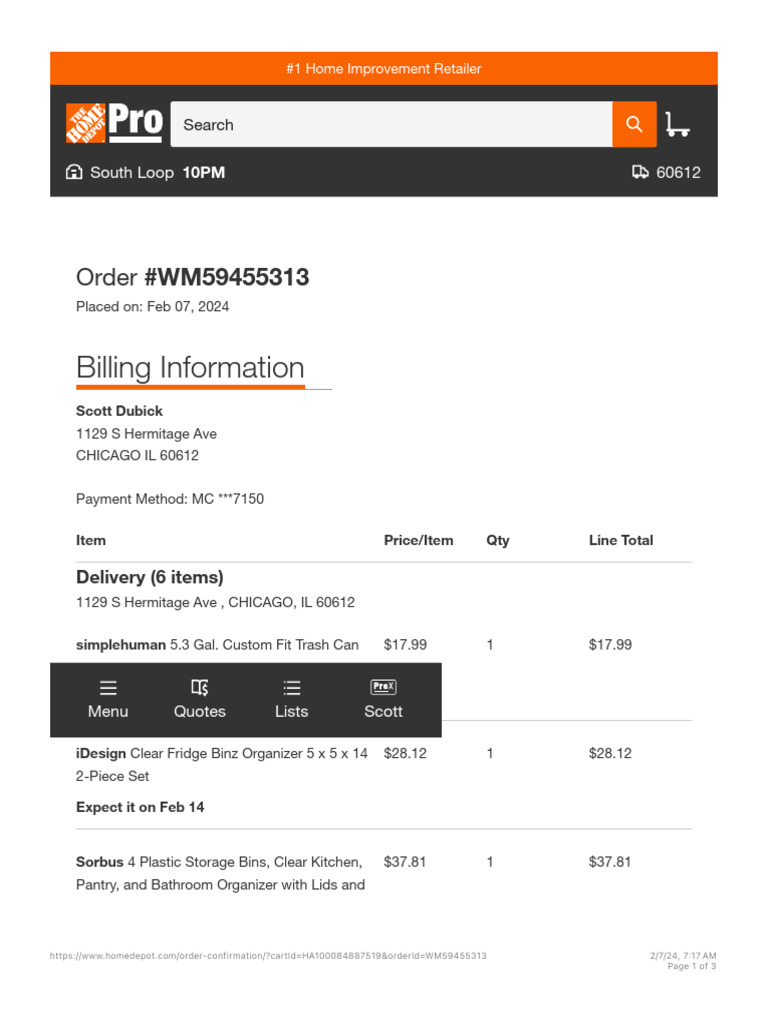Click the orange search magnifier button
Image resolution: width=768 pixels, height=1024 pixels.
(x=634, y=124)
